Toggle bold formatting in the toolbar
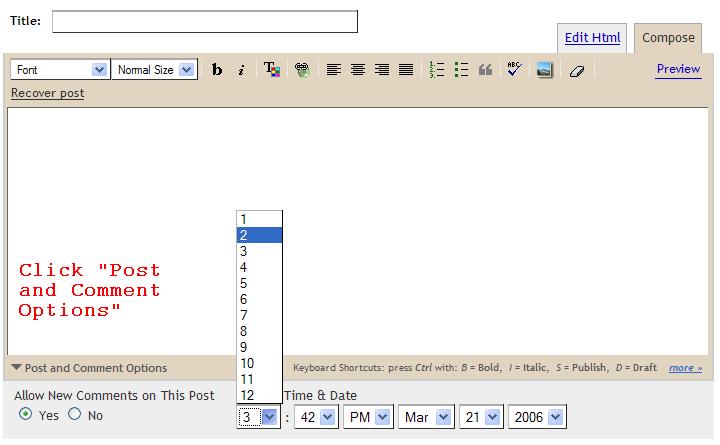Image resolution: width=720 pixels, height=445 pixels. [217, 70]
